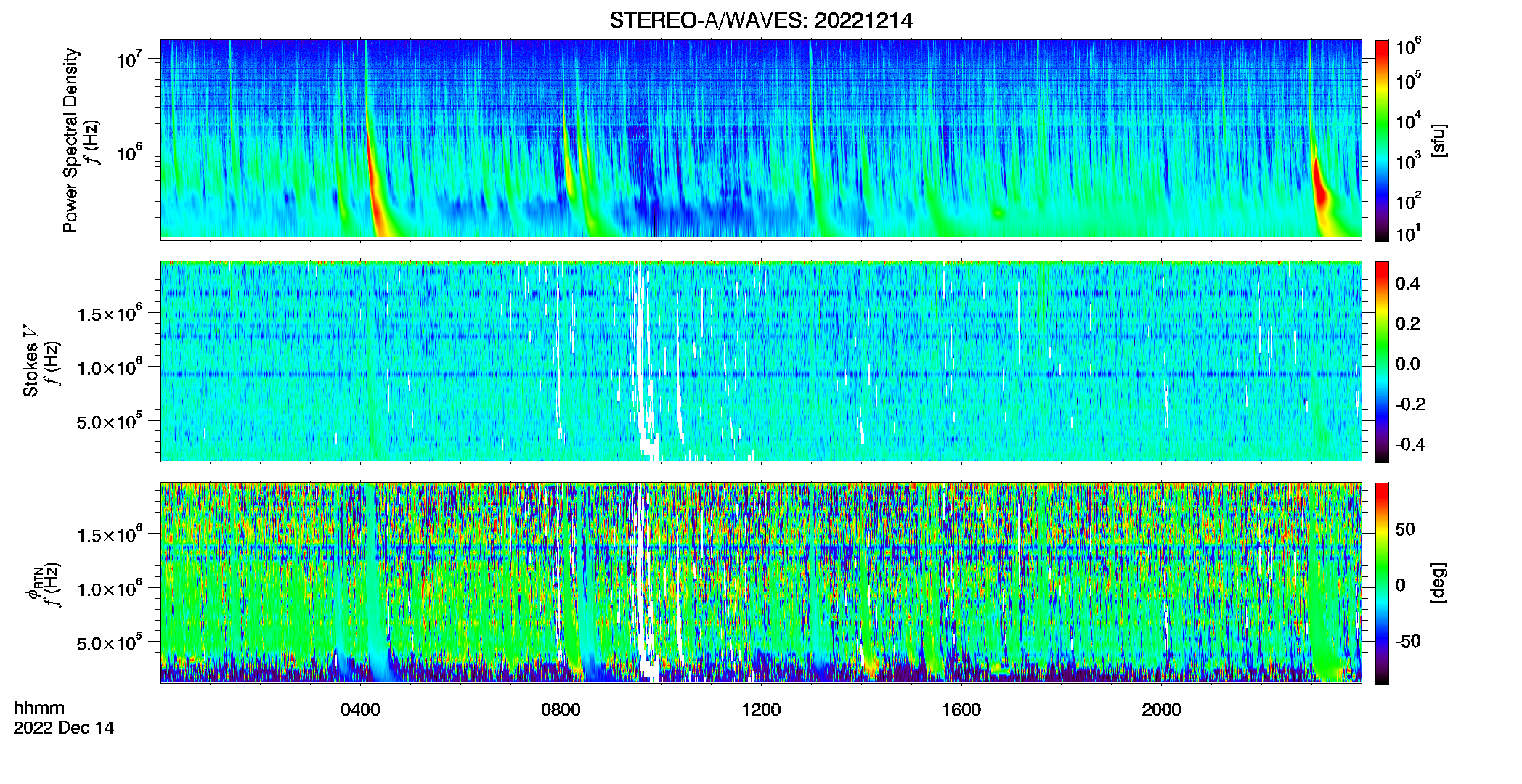Click the [sfu] unit label
This screenshot has width=1522, height=784.
[1438, 140]
